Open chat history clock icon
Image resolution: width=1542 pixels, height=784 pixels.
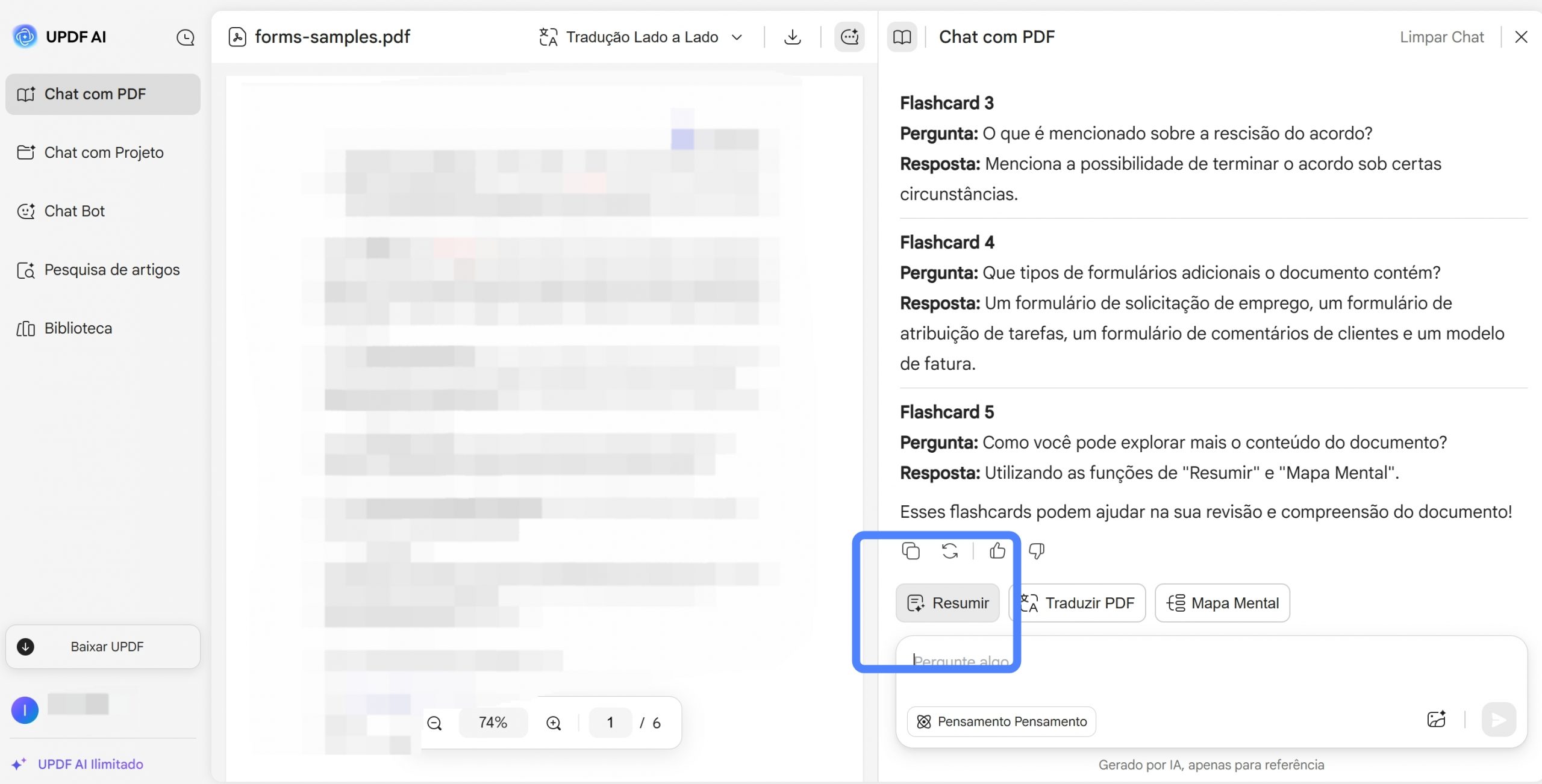pos(186,37)
